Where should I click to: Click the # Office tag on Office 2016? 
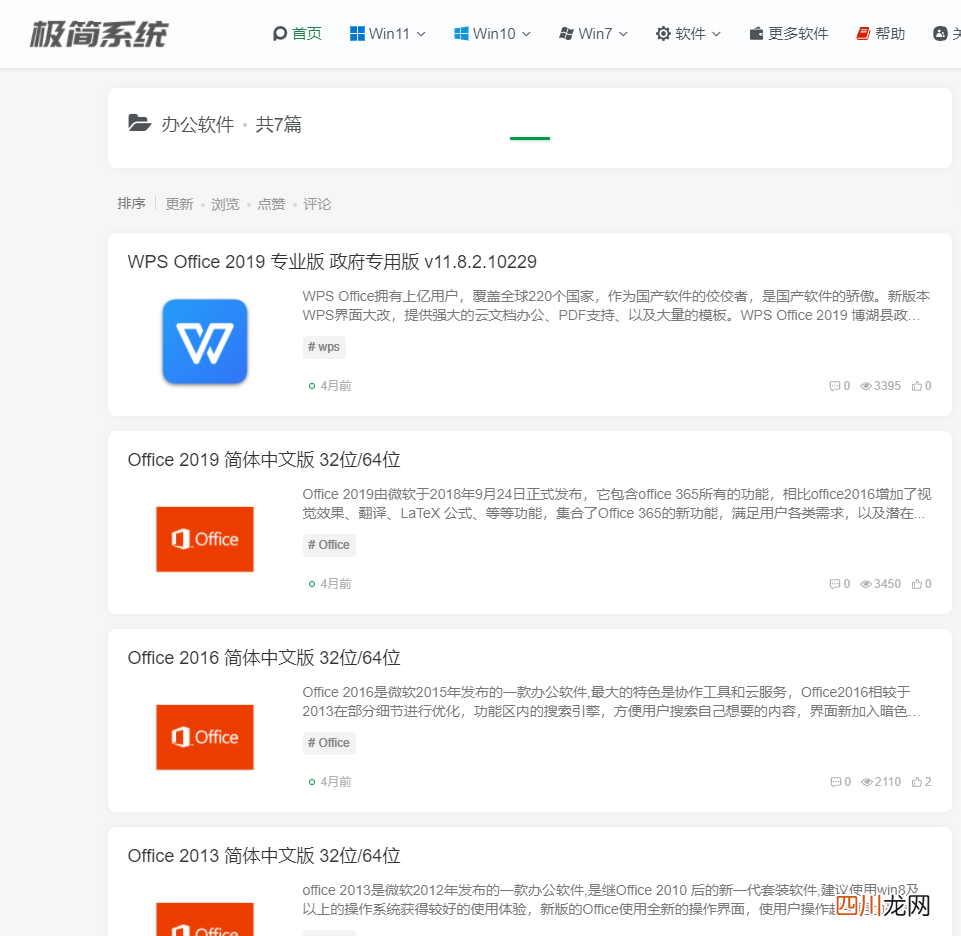329,743
